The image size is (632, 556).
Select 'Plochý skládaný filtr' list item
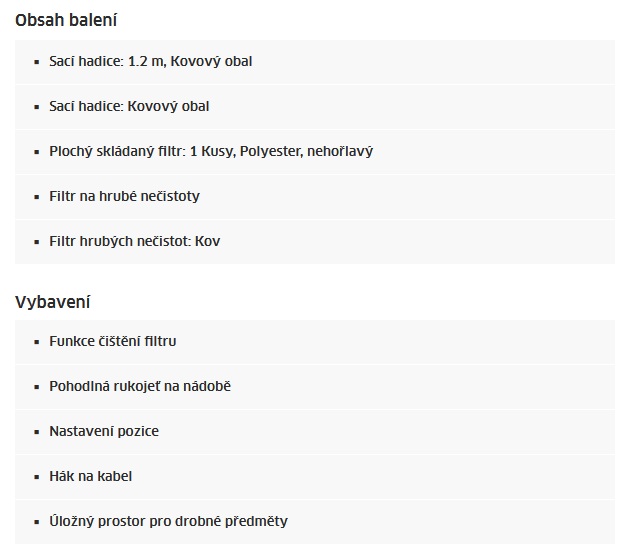(315, 152)
